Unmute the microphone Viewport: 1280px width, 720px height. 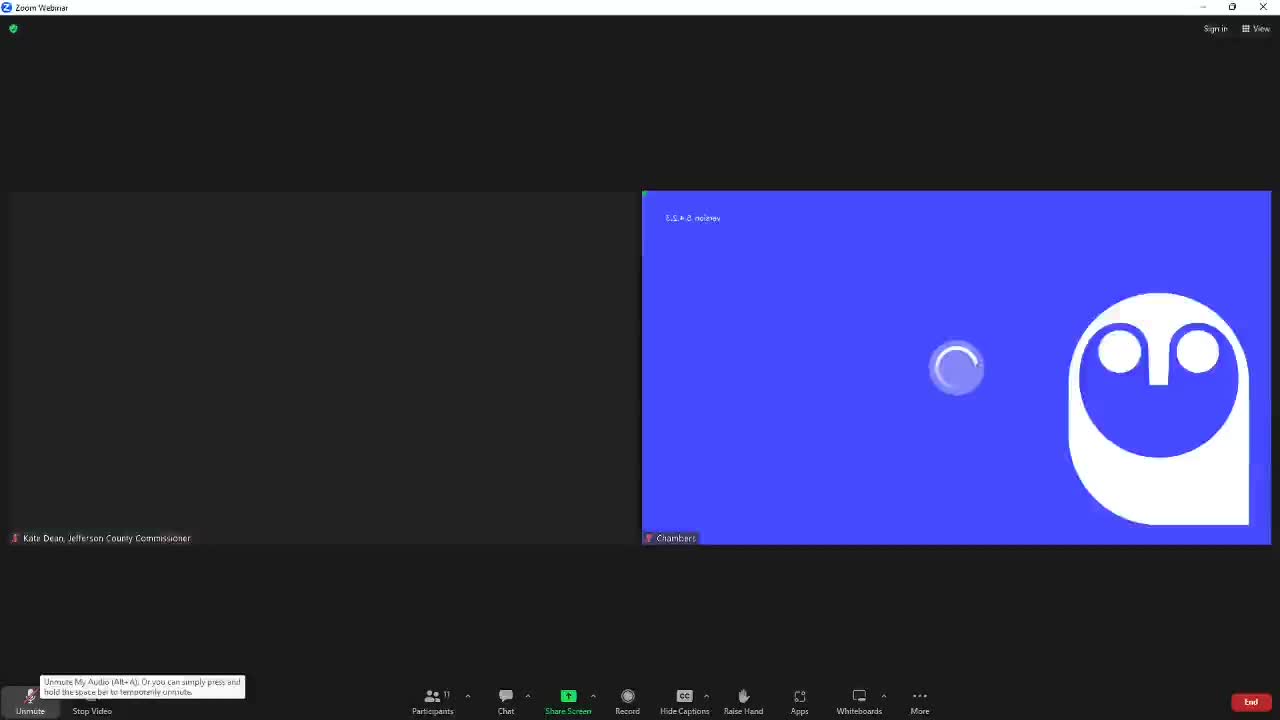30,700
